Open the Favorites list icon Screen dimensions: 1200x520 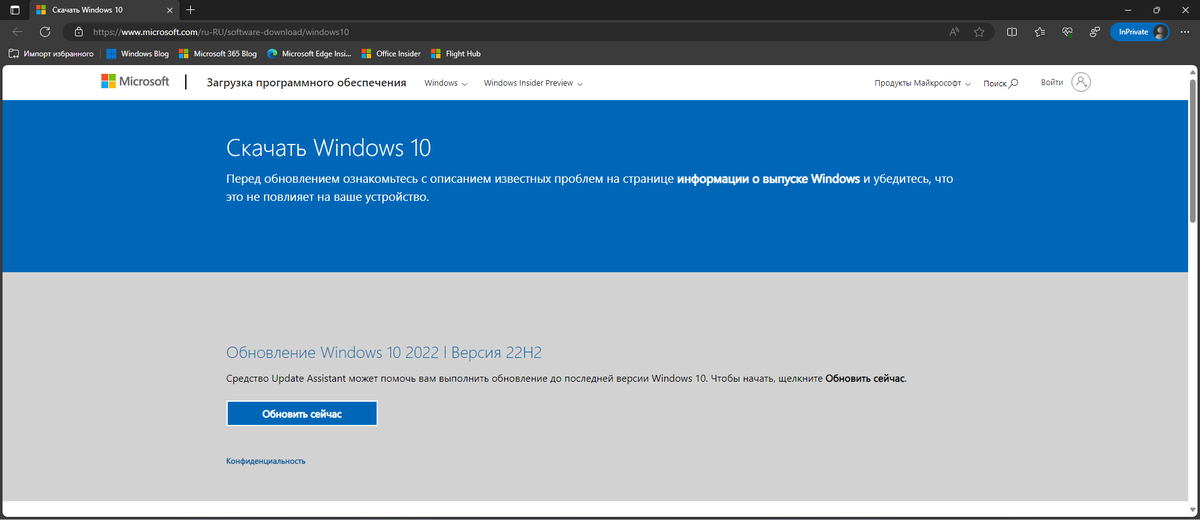point(1040,32)
